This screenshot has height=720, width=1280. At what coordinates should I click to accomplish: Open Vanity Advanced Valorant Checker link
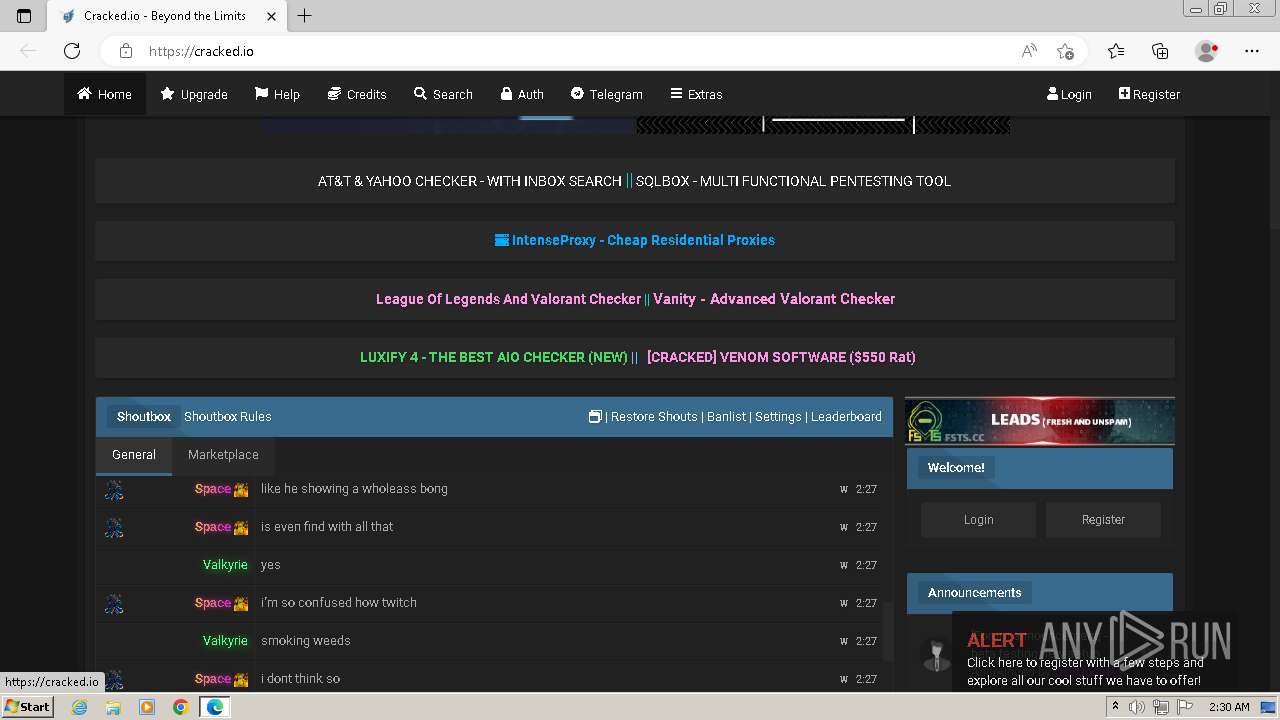pyautogui.click(x=774, y=299)
